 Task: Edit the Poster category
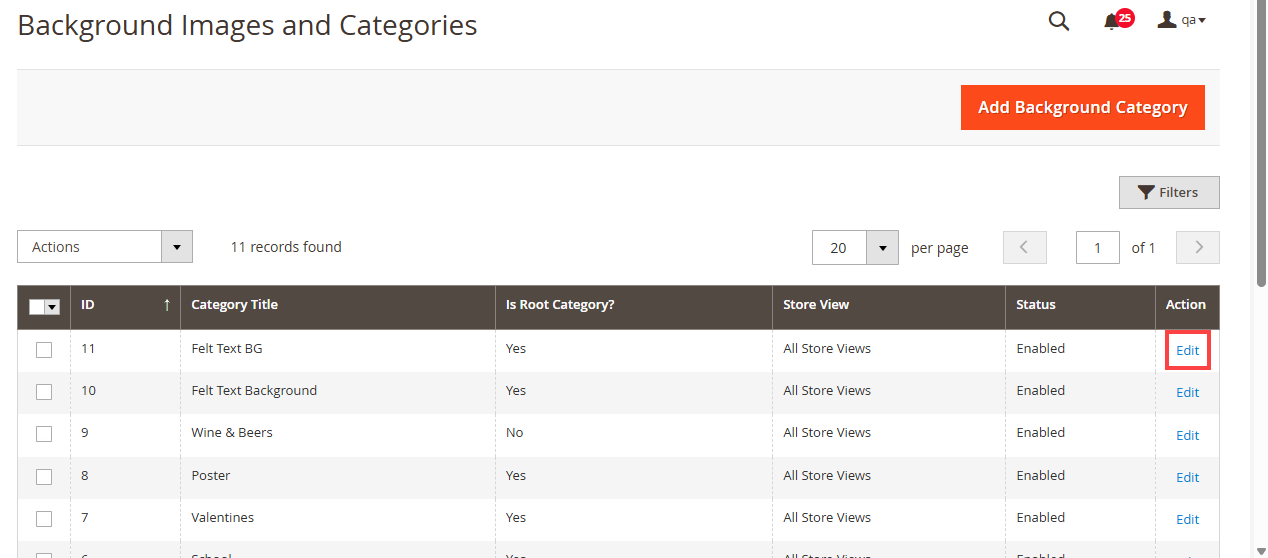(1187, 477)
